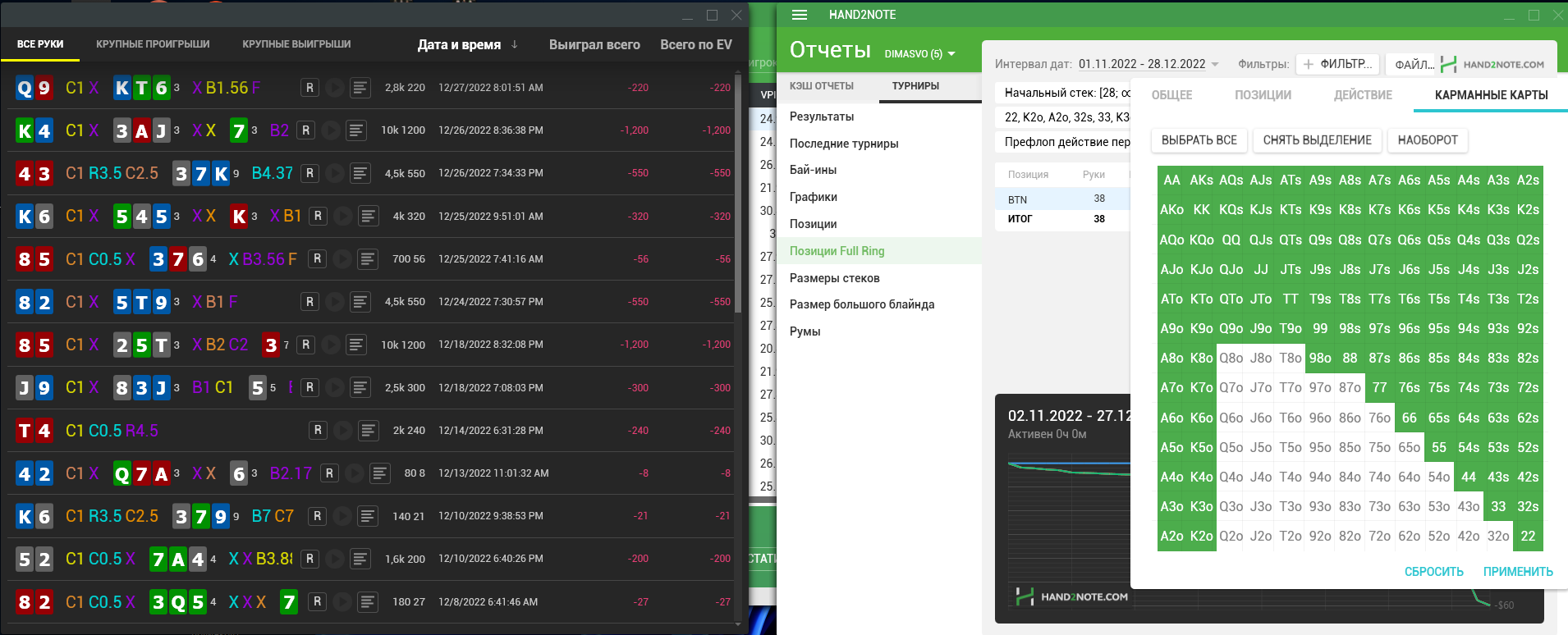
Task: Click the R button on the 12/13/2022 11:01:32 AM row
Action: tap(329, 473)
